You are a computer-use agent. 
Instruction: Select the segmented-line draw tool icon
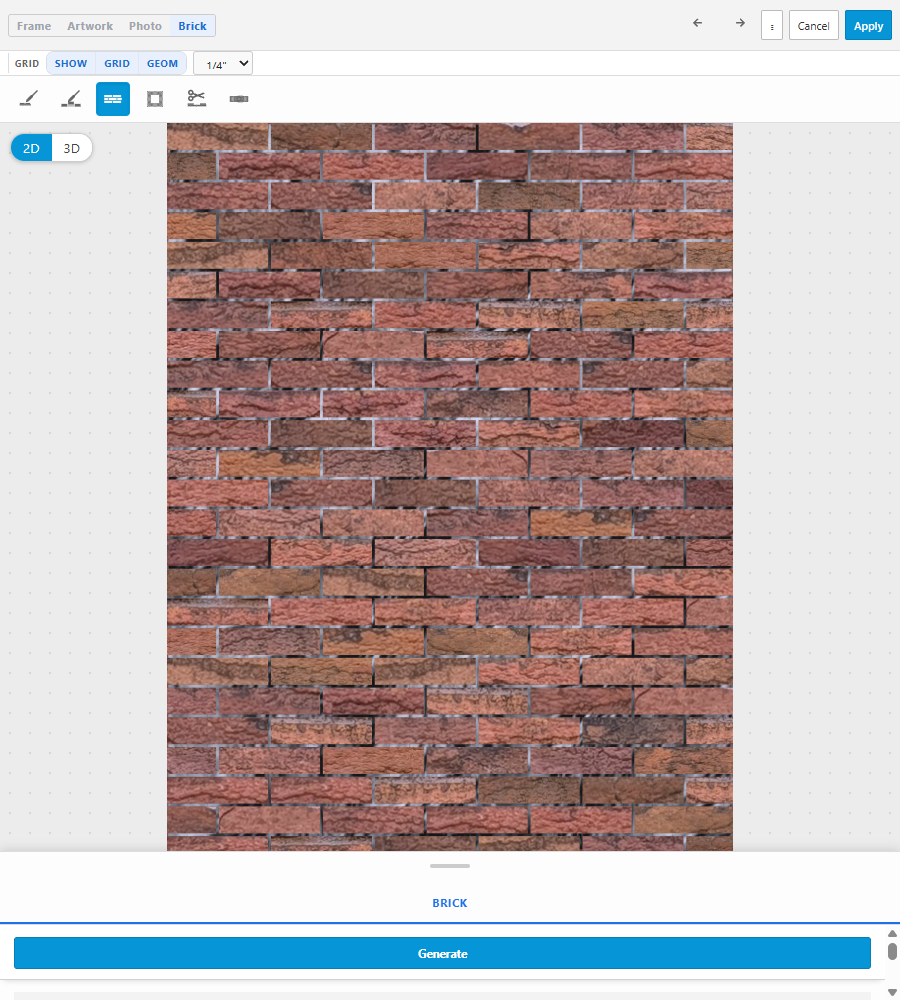pos(71,99)
